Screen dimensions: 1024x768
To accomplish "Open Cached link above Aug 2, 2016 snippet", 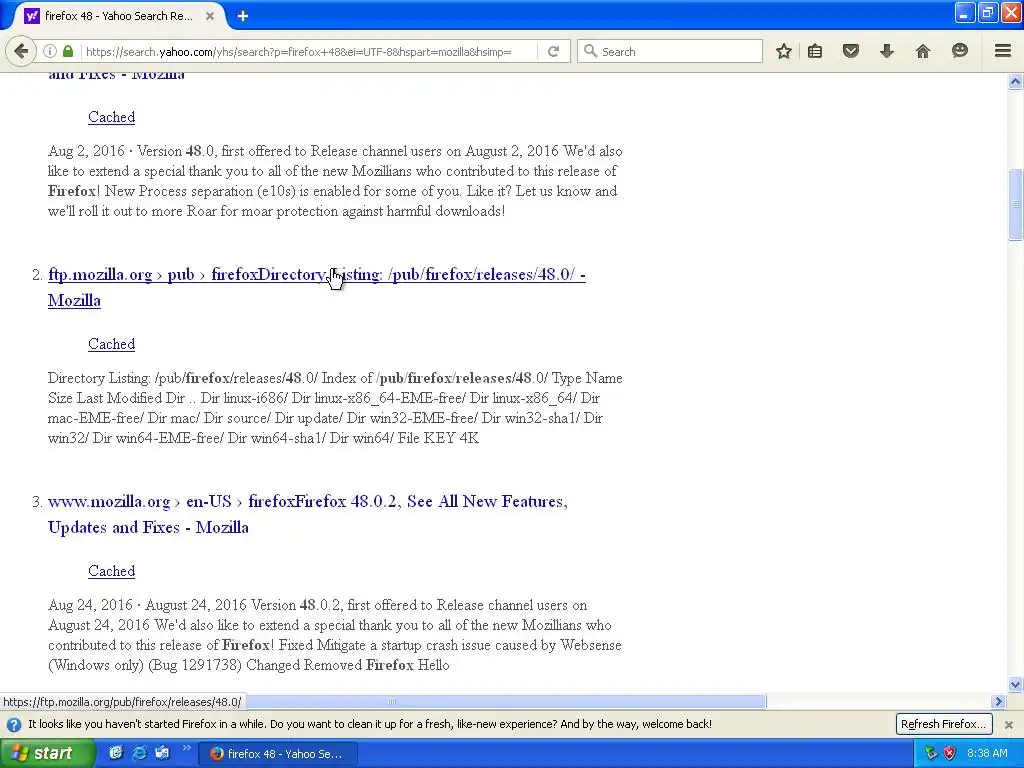I will click(x=112, y=117).
